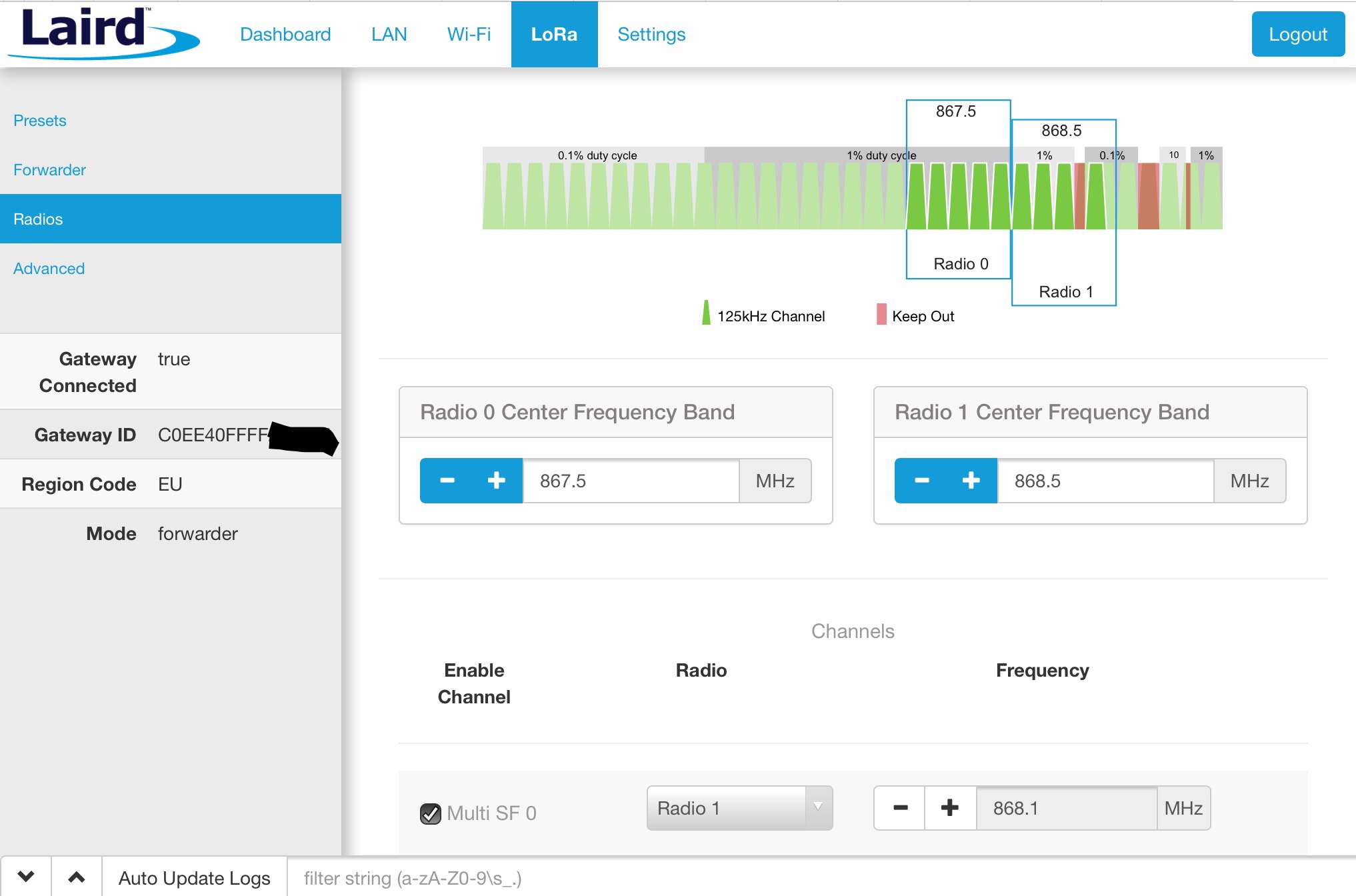The width and height of the screenshot is (1356, 896).
Task: Open the Wi-Fi tab
Action: (469, 34)
